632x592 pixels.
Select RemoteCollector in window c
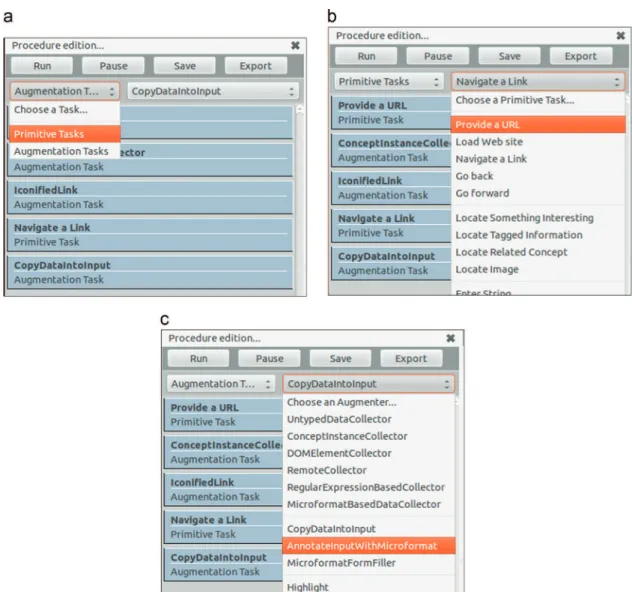[369, 470]
